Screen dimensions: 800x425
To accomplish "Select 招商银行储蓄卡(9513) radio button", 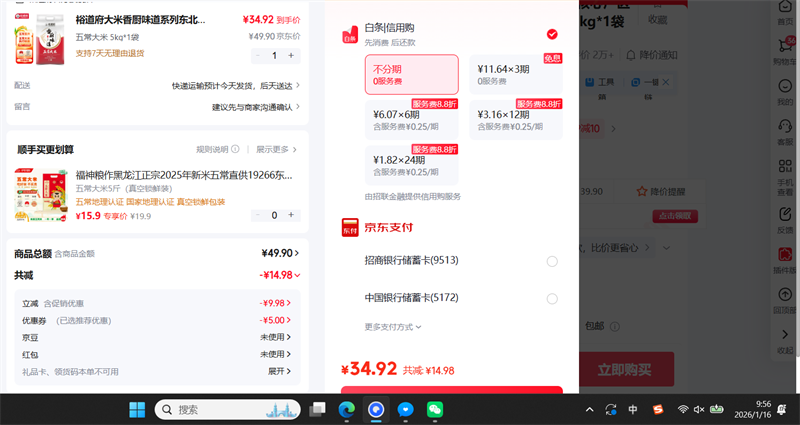I will pos(552,261).
